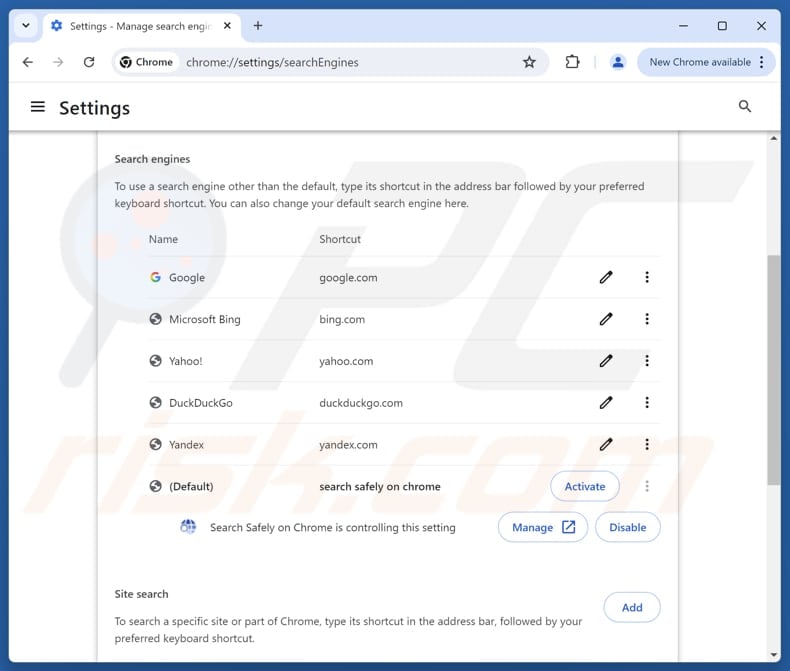Screen dimensions: 790x671
Task: Open more actions for Yahoo! row
Action: tap(647, 361)
